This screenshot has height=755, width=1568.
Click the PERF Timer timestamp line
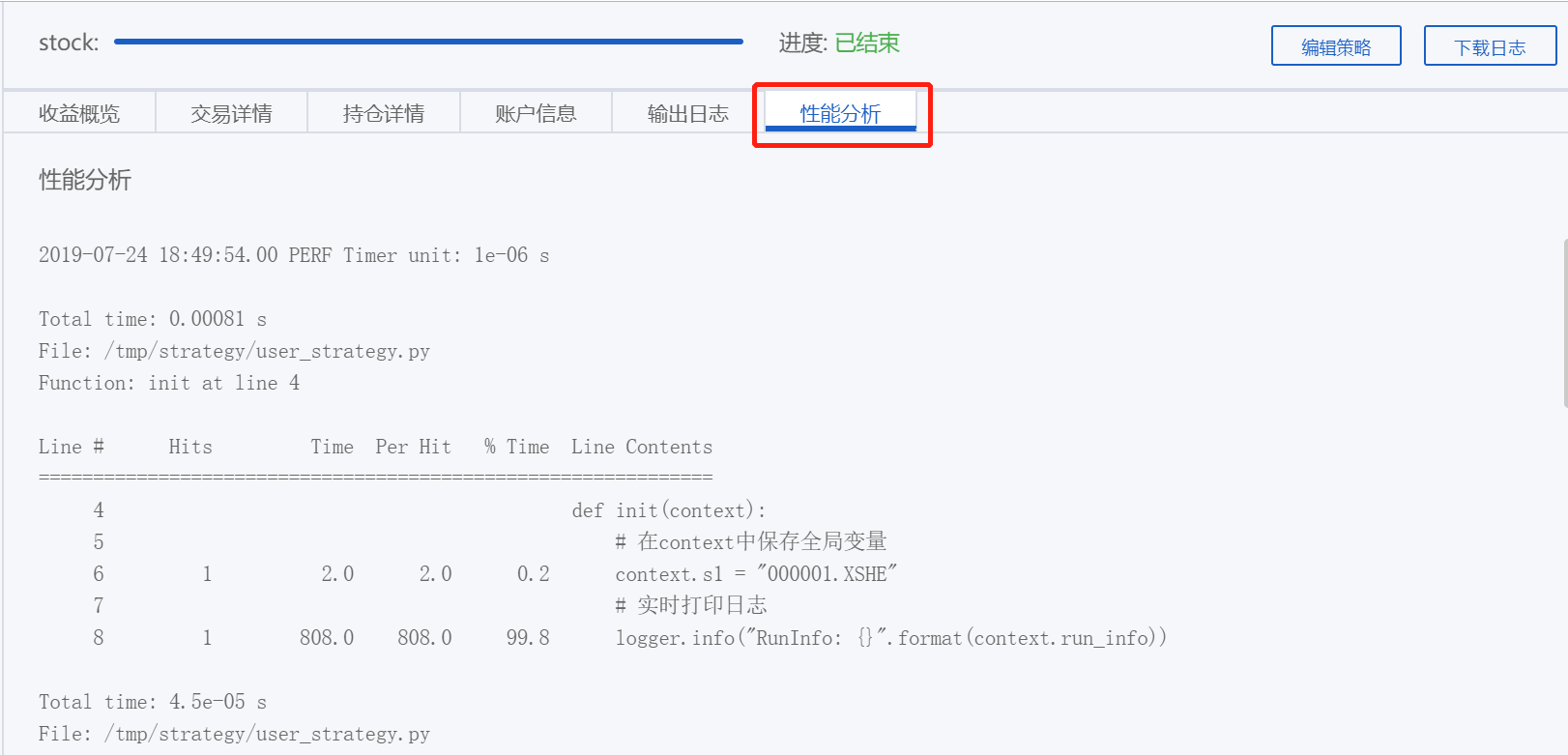click(293, 254)
